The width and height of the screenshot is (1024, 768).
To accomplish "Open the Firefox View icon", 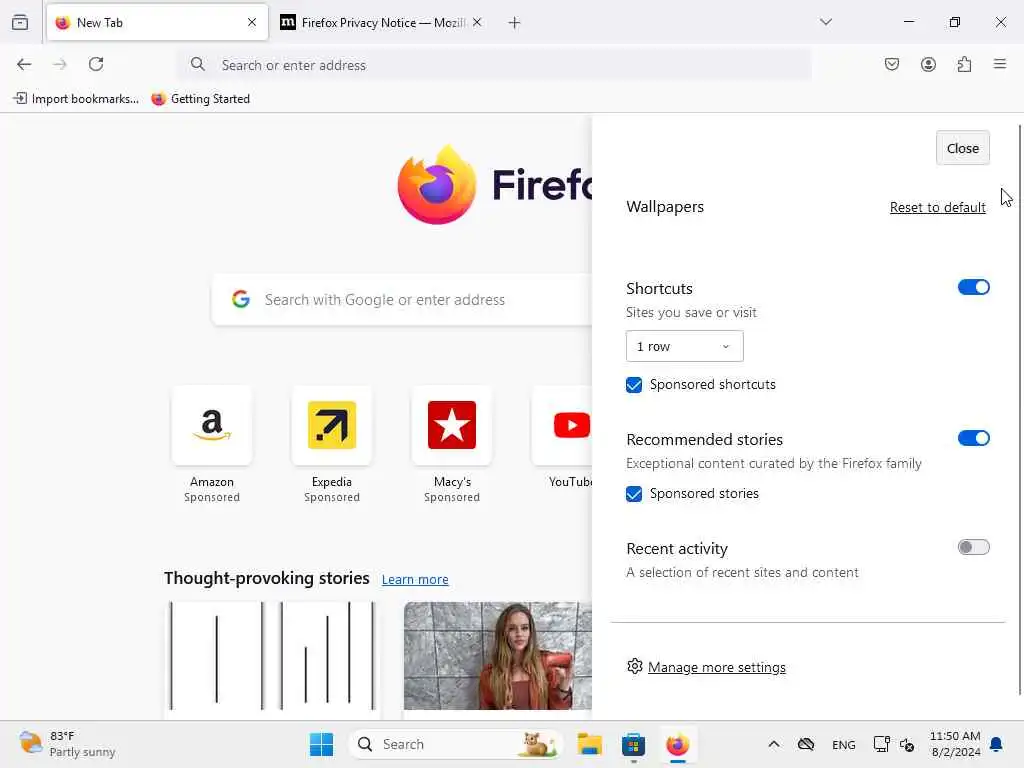I will point(20,22).
